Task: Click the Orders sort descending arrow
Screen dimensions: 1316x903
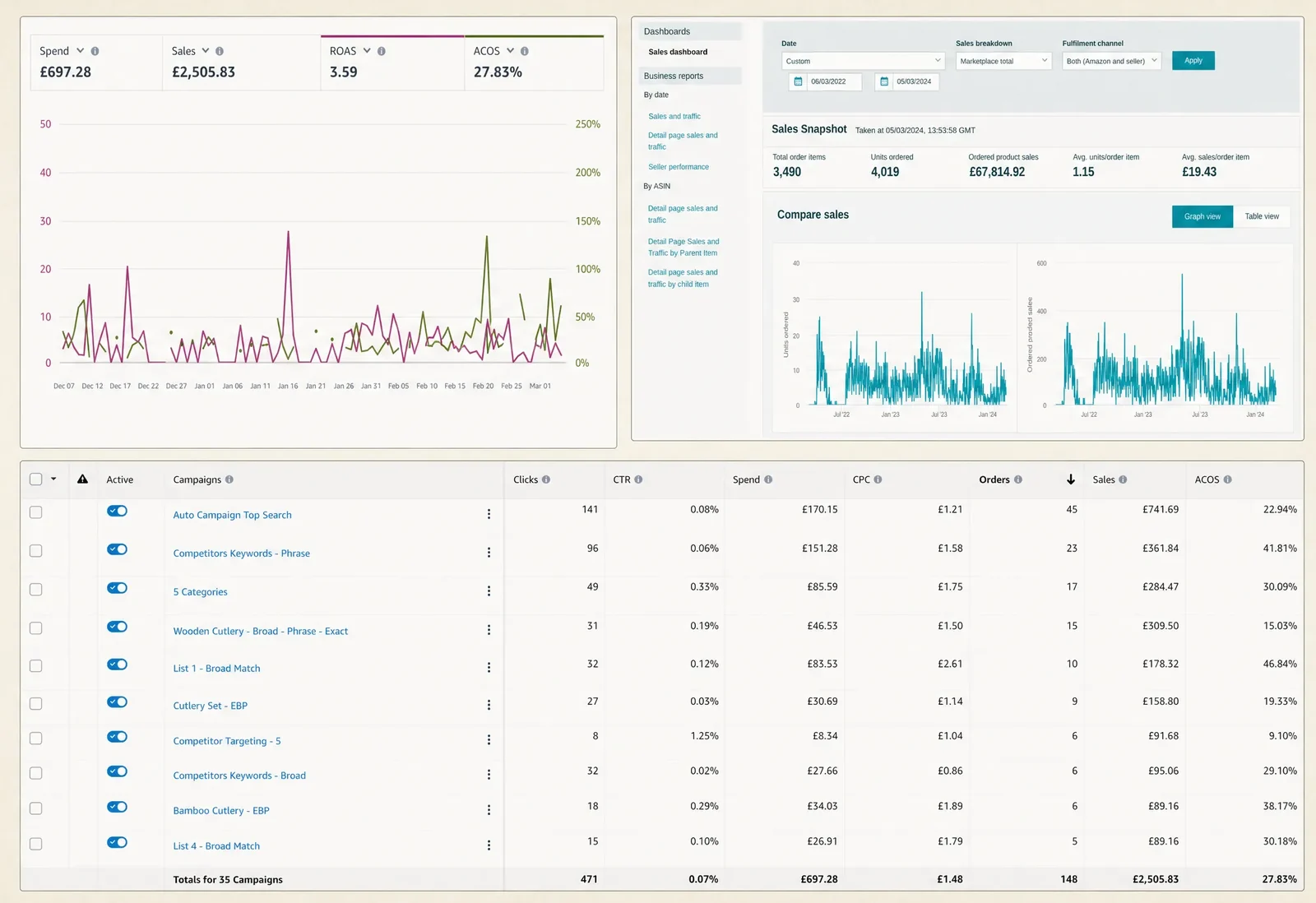Action: (1071, 479)
